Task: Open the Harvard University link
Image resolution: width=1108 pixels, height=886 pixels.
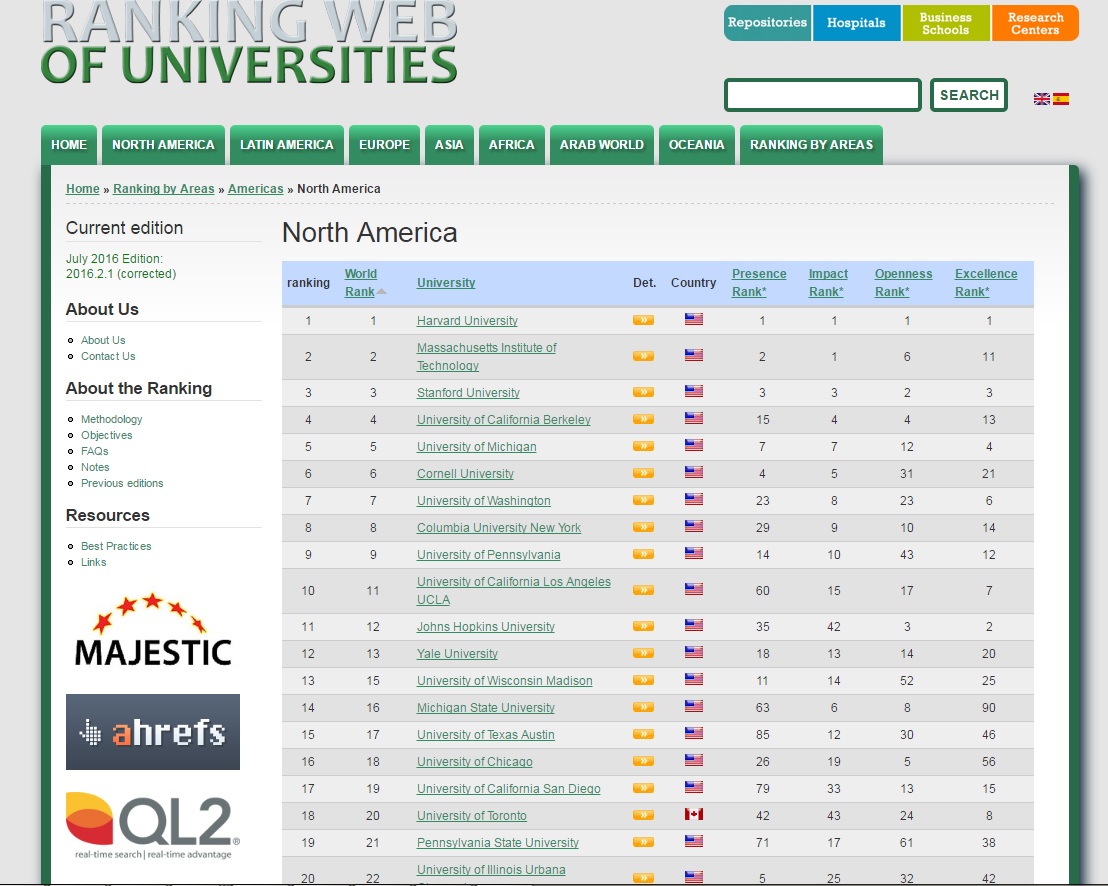Action: 467,321
